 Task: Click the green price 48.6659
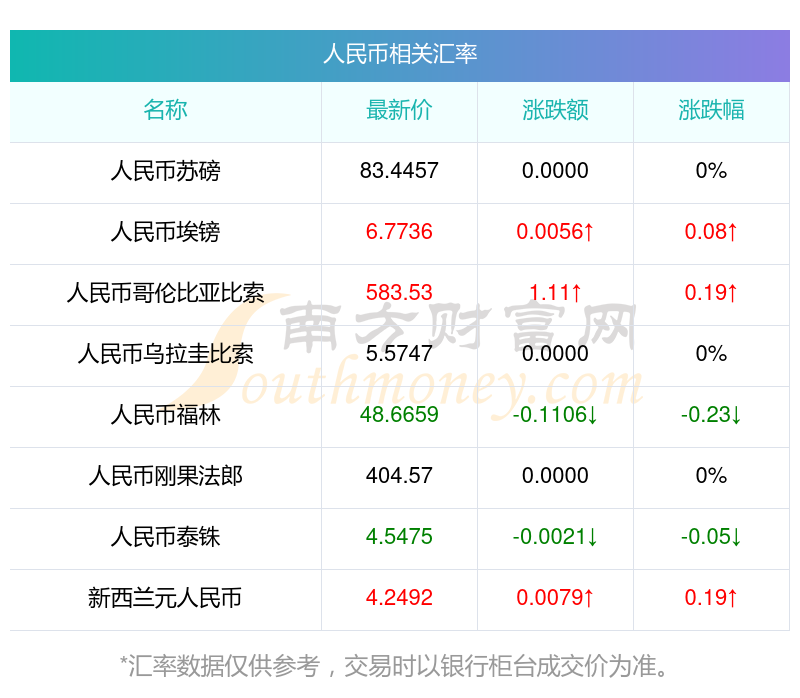(x=399, y=415)
